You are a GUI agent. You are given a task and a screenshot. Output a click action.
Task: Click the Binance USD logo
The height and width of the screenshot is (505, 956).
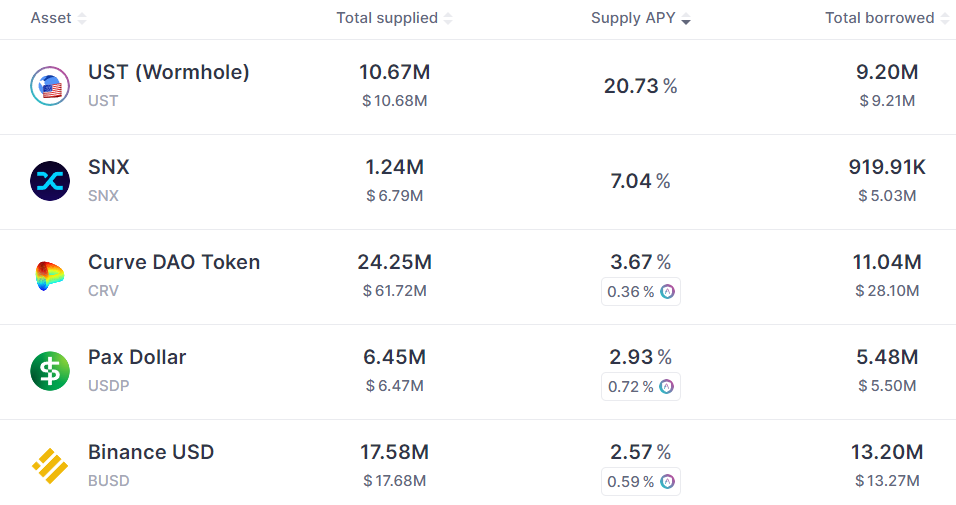pos(50,466)
